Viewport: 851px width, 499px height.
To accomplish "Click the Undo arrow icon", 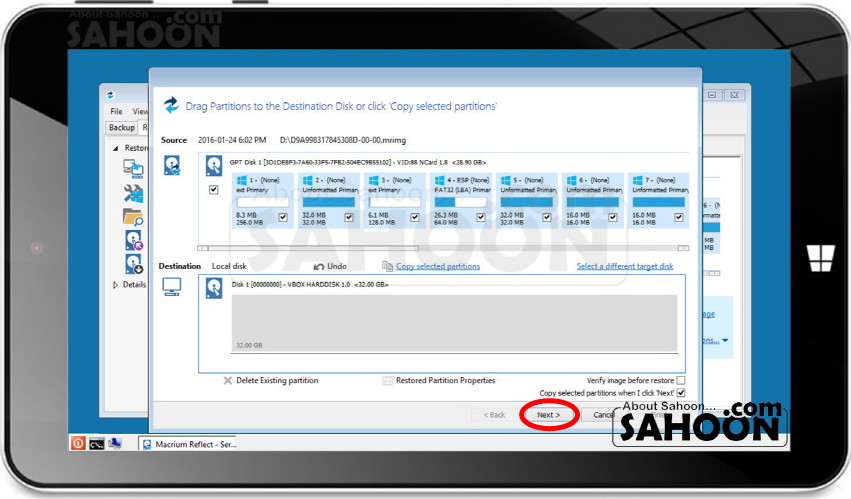I will (x=320, y=267).
